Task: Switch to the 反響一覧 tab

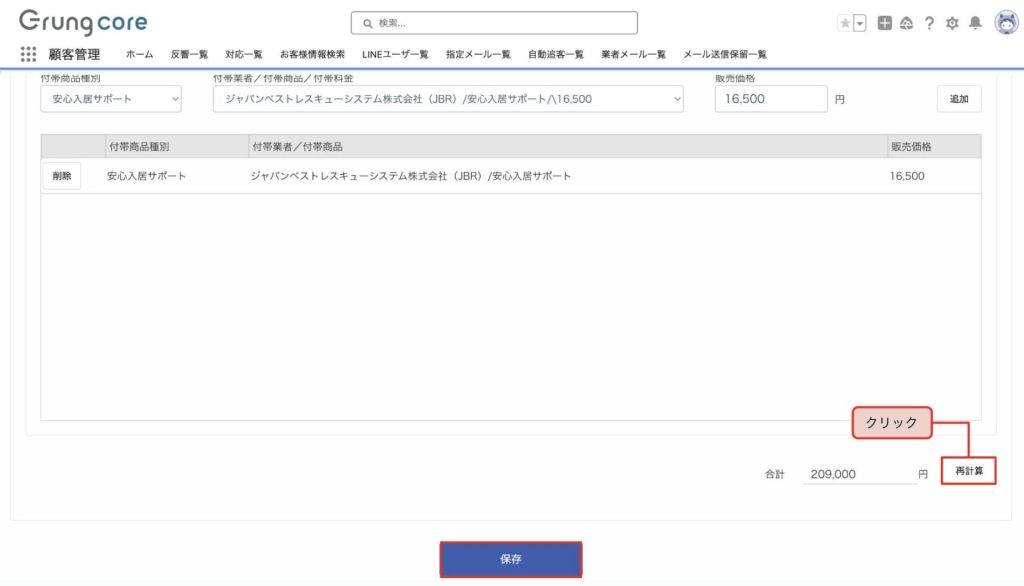Action: tap(189, 54)
